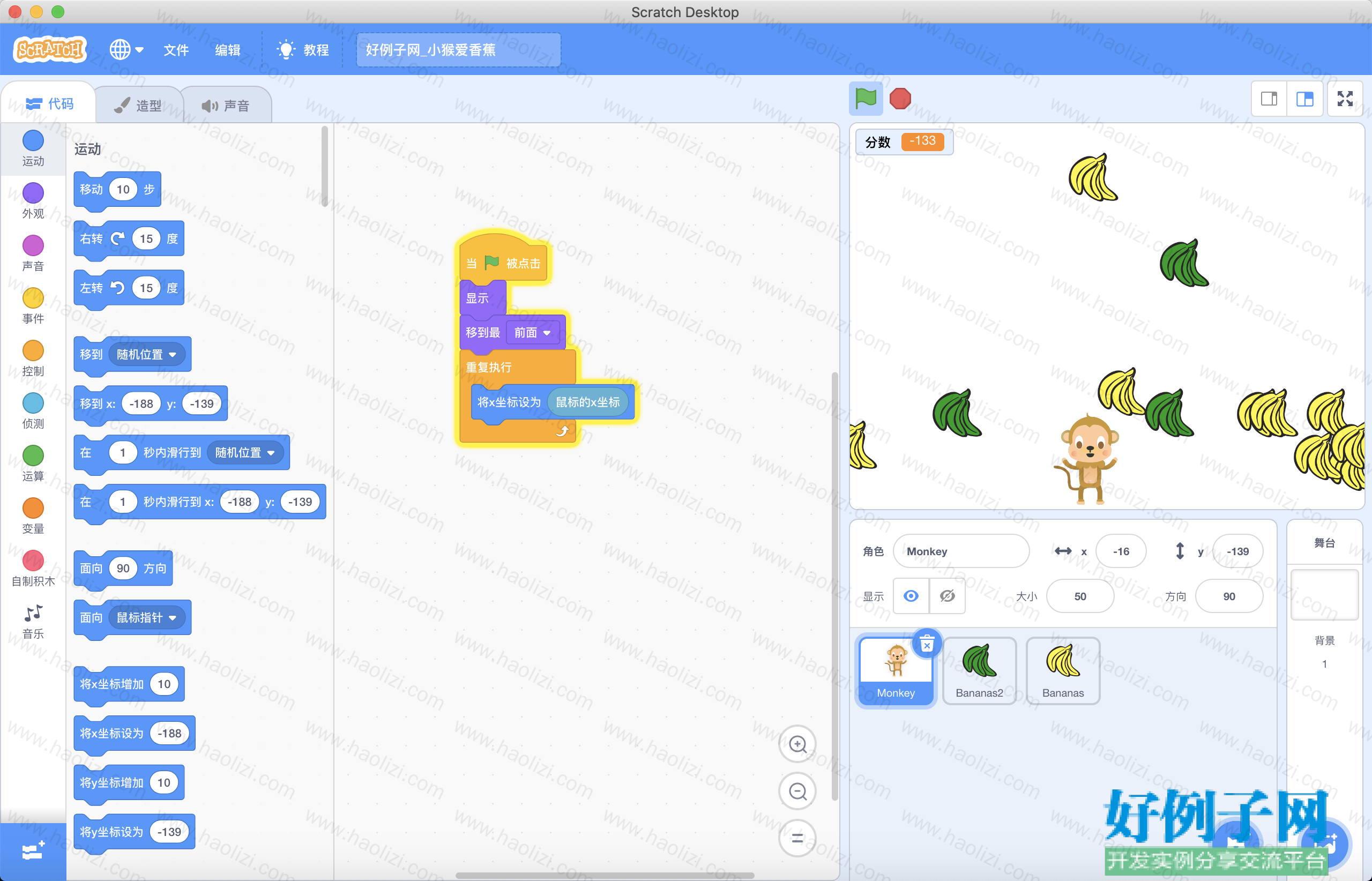Click the sprite name field Monkey
The image size is (1372, 881).
(961, 551)
